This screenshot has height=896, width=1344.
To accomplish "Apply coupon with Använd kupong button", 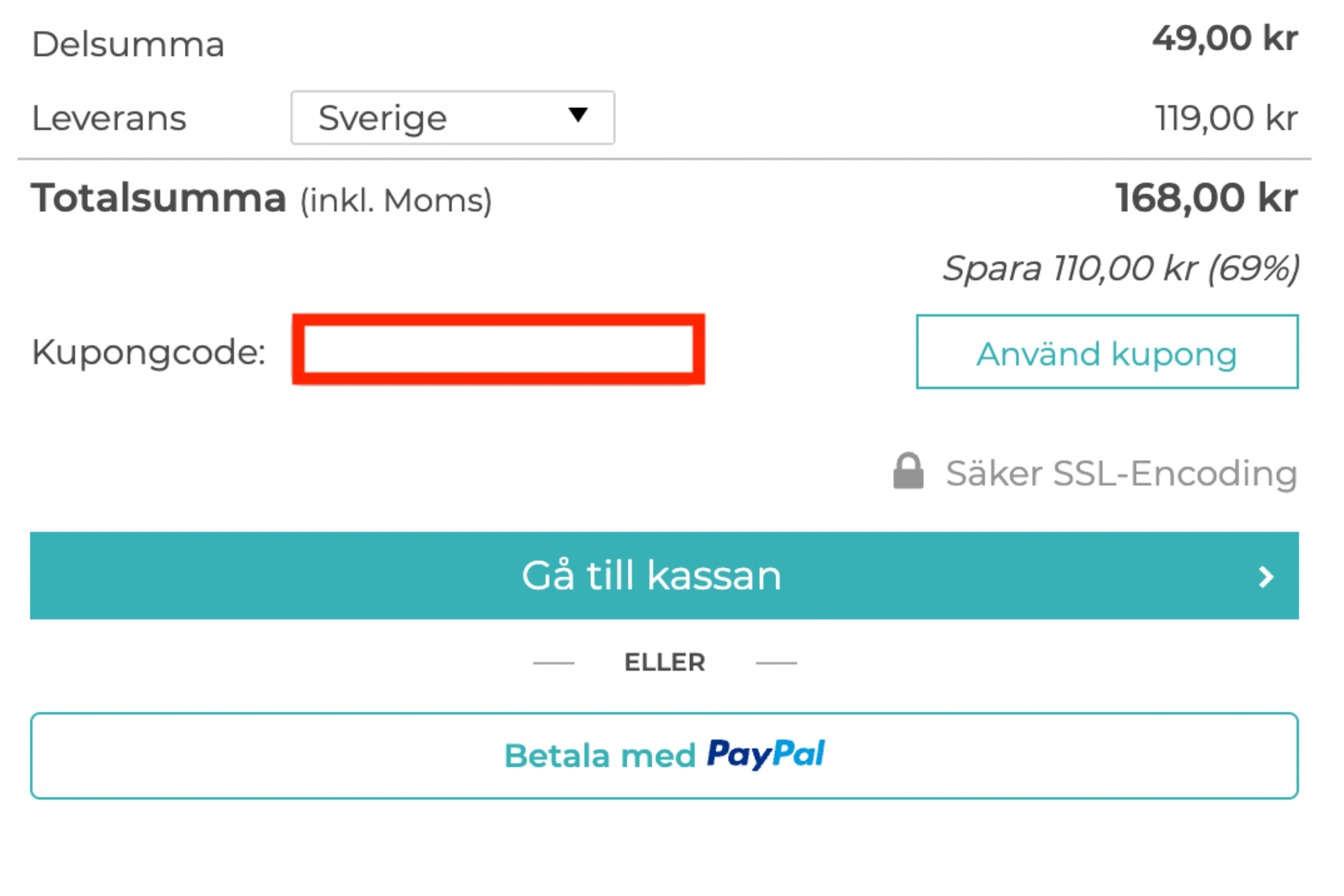I will 1107,352.
